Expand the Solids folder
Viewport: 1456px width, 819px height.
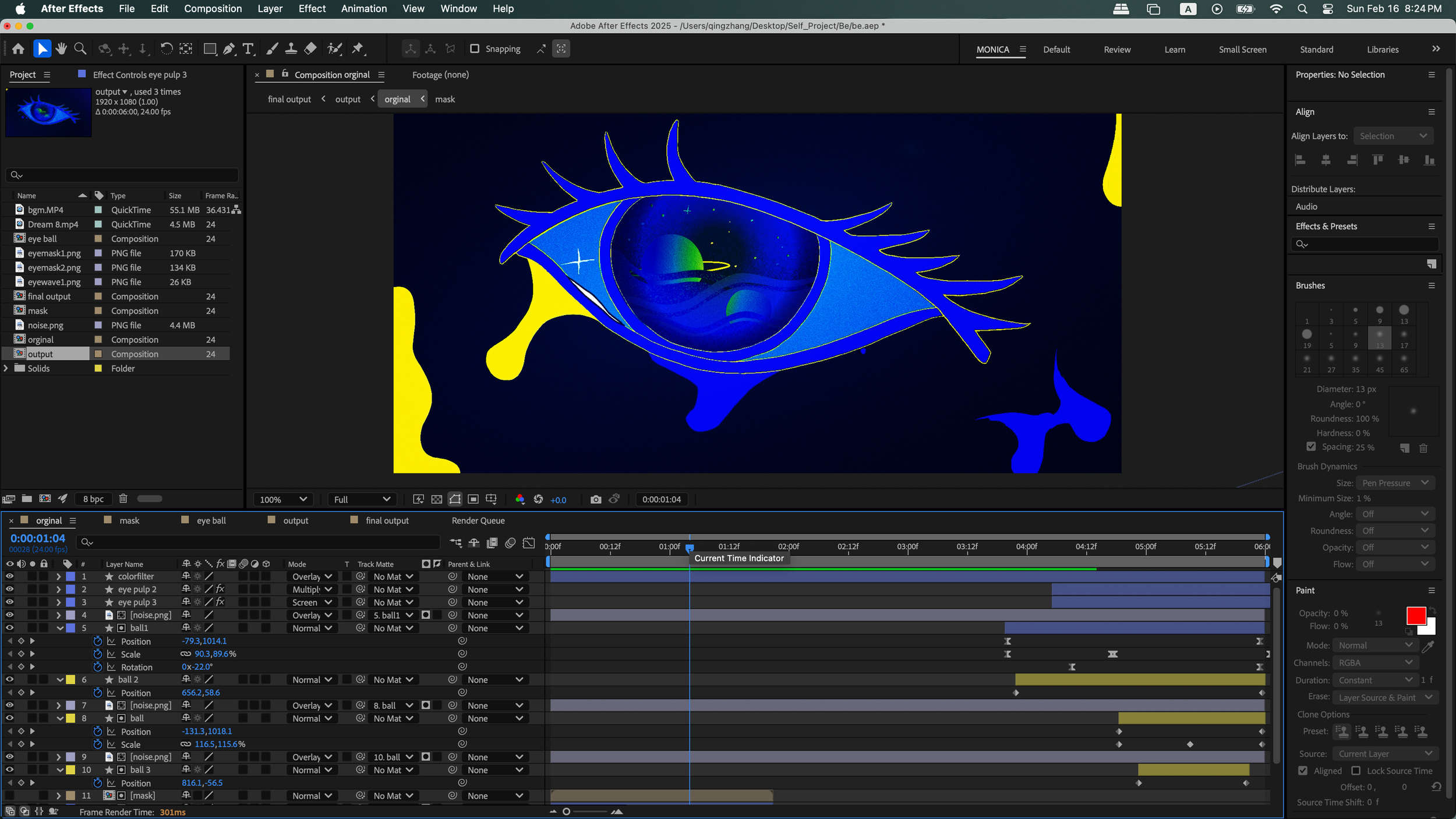pyautogui.click(x=6, y=369)
